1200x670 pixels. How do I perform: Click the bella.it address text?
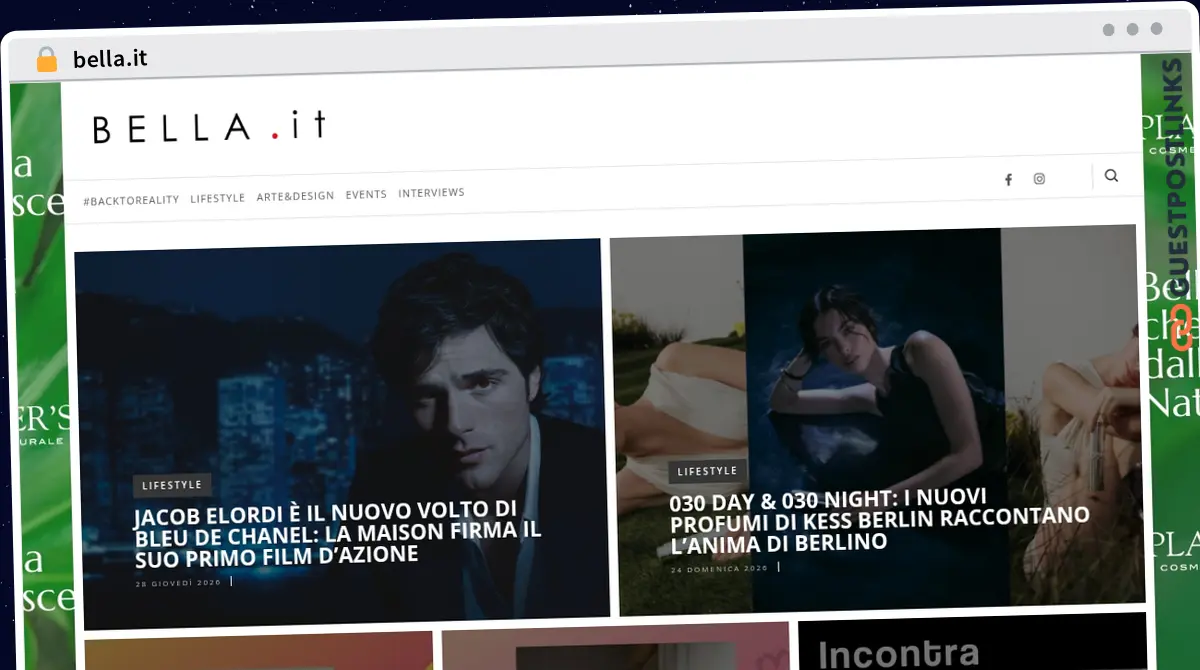[x=110, y=59]
